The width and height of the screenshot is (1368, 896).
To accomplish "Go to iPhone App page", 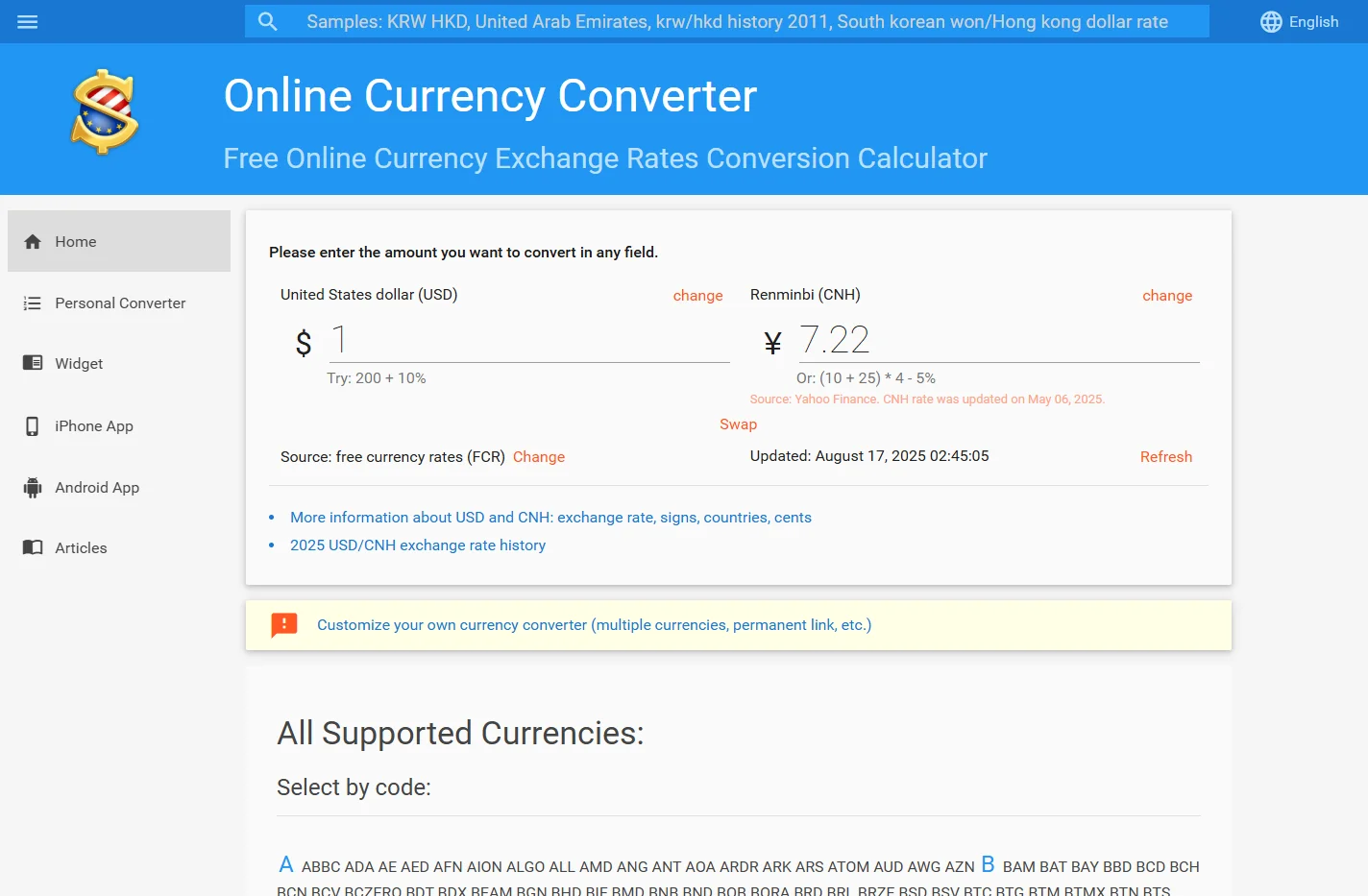I will (x=119, y=426).
